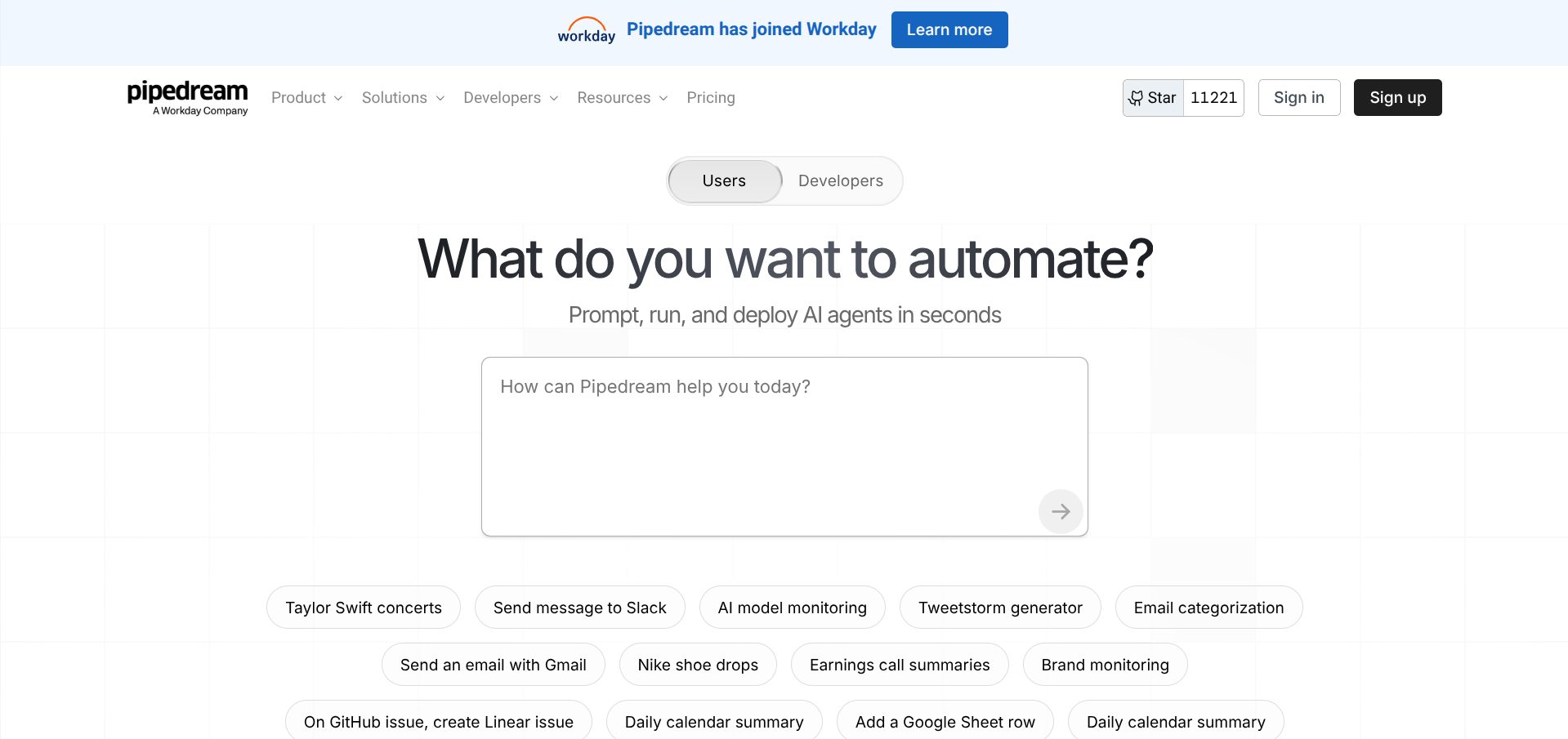Viewport: 1568px width, 739px height.
Task: Select the Email categorization suggestion chip
Action: [1208, 608]
